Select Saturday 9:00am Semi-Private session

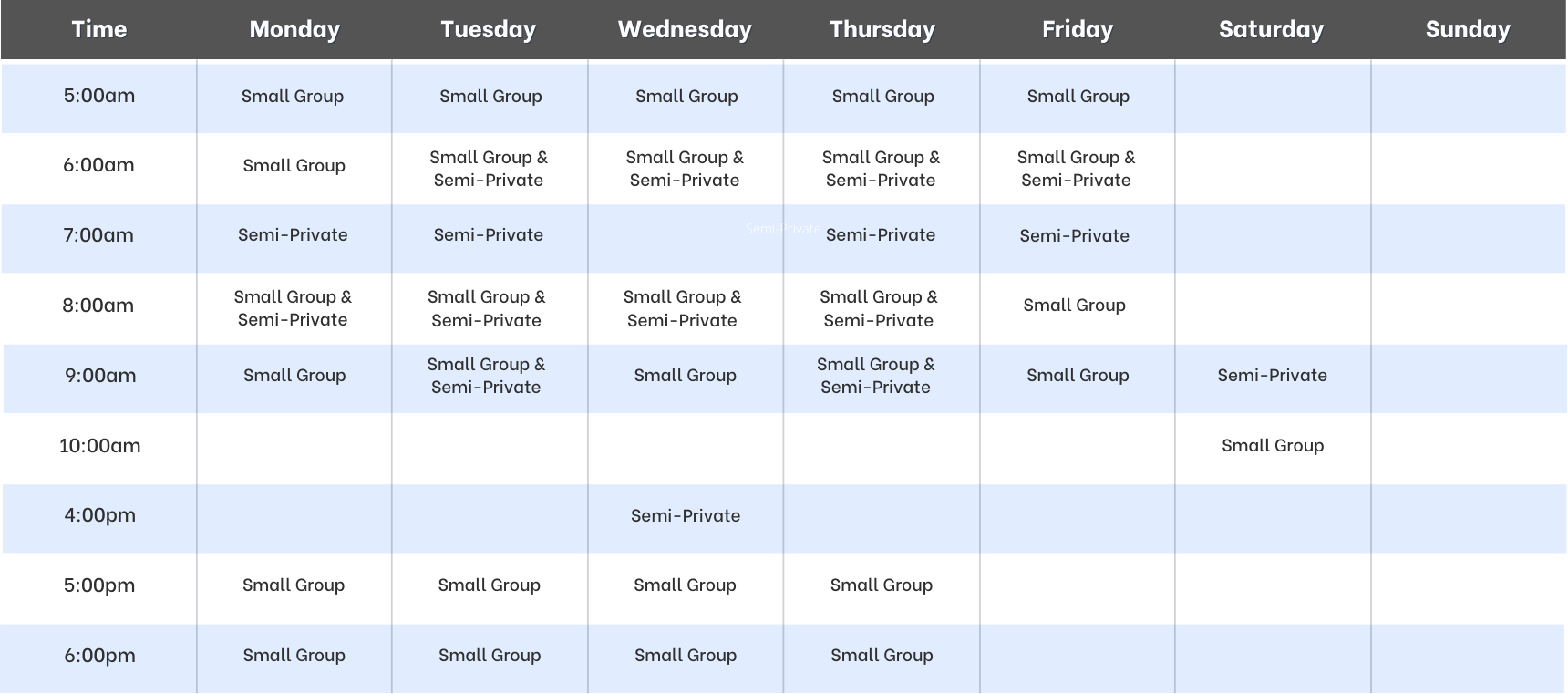[x=1272, y=375]
